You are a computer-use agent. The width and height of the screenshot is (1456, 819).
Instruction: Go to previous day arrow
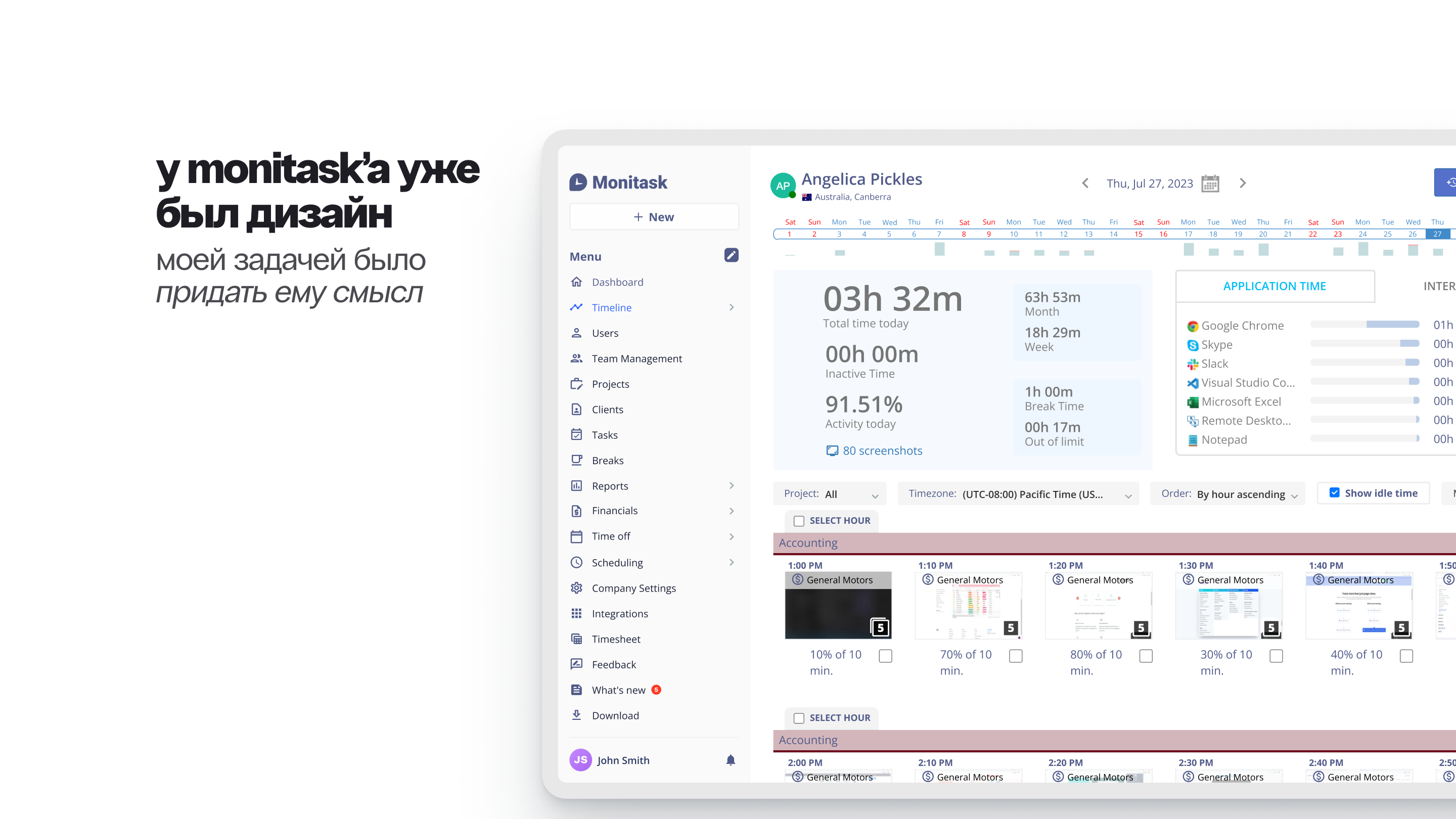pos(1085,183)
